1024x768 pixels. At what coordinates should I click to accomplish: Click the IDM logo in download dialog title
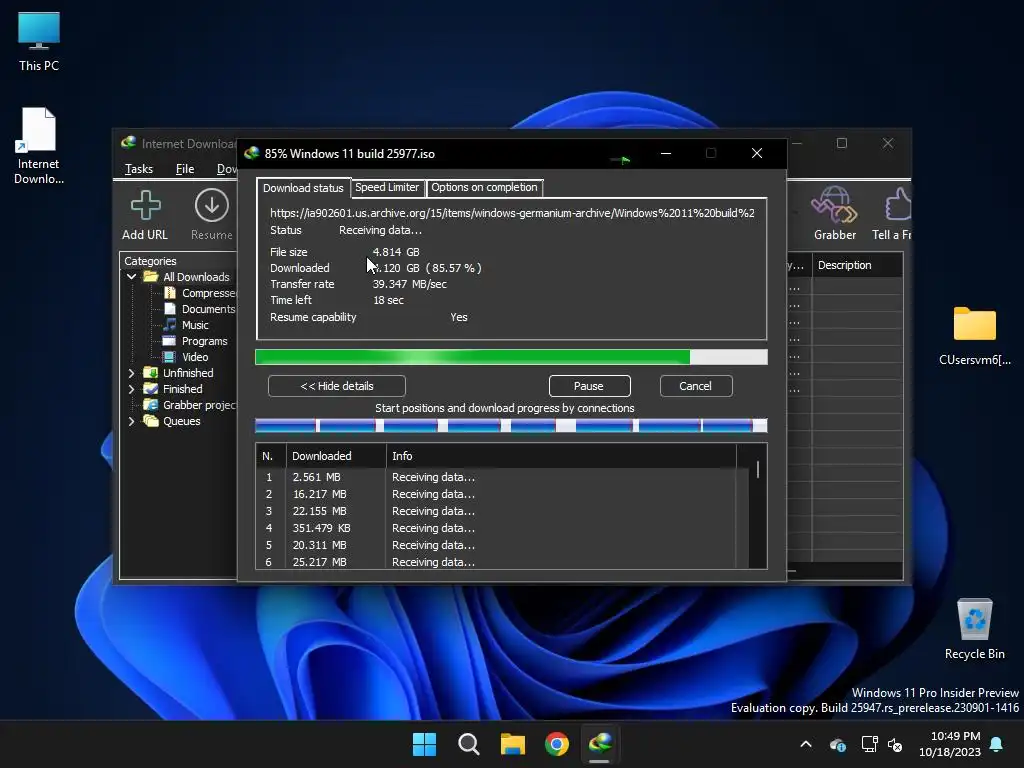pyautogui.click(x=251, y=153)
